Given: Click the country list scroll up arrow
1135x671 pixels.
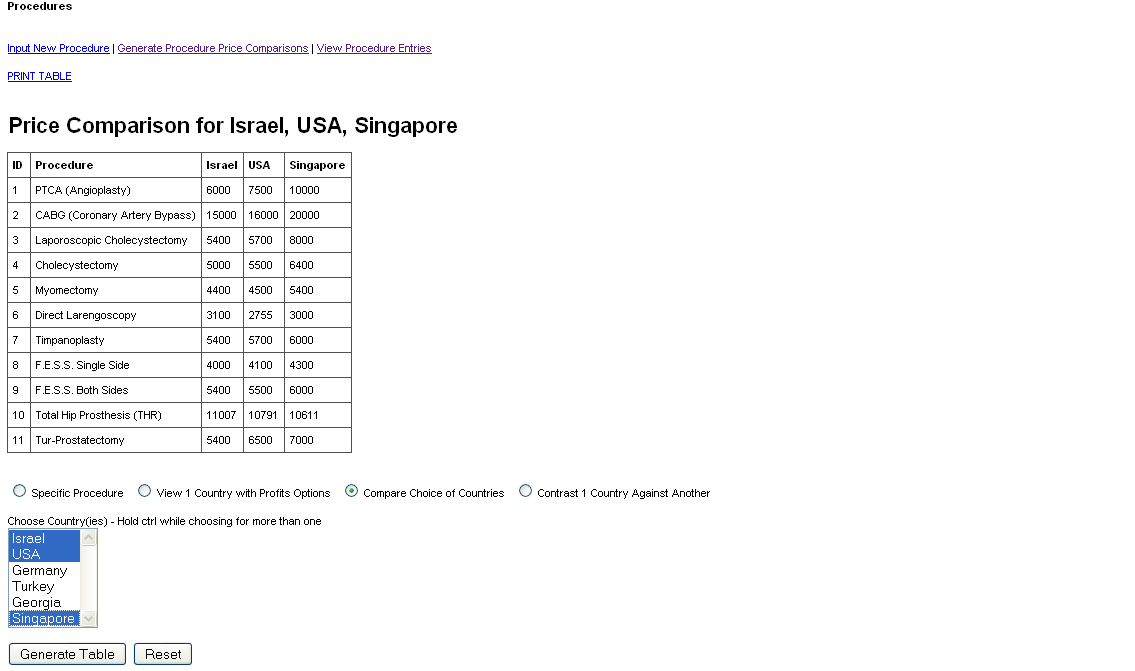Looking at the screenshot, I should tap(89, 538).
